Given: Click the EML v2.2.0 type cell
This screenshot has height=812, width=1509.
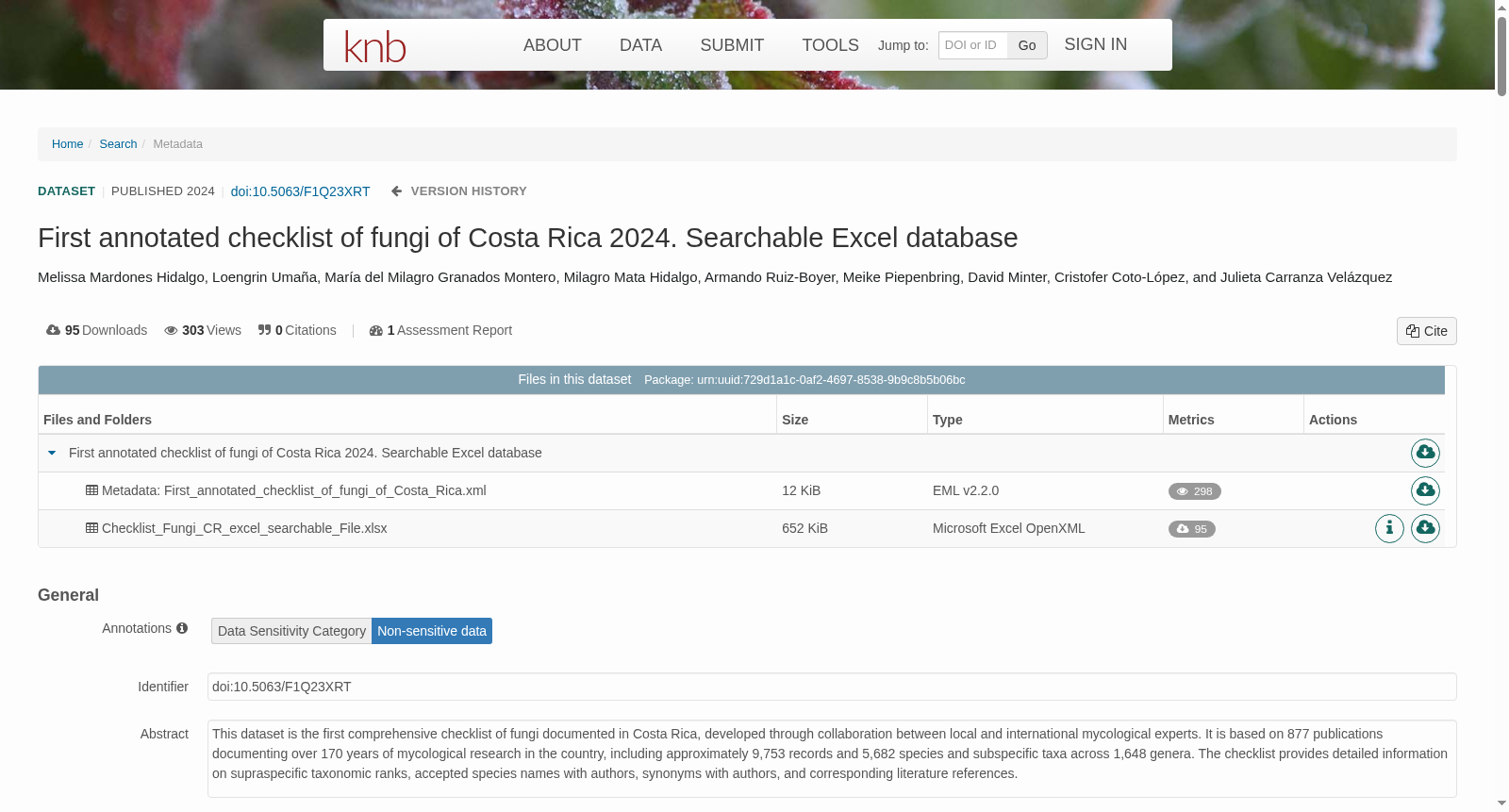Looking at the screenshot, I should click(x=966, y=490).
